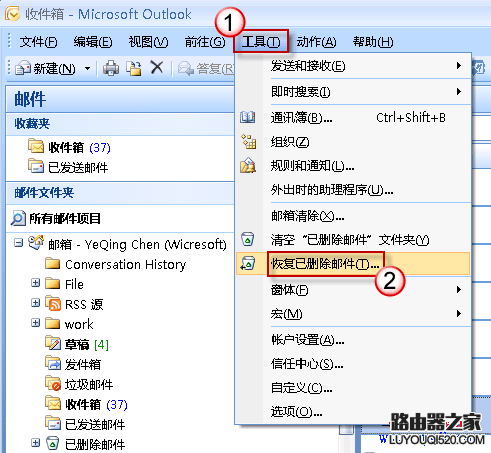The width and height of the screenshot is (491, 453).
Task: Open the New (新建) dropdown arrow
Action: point(87,69)
